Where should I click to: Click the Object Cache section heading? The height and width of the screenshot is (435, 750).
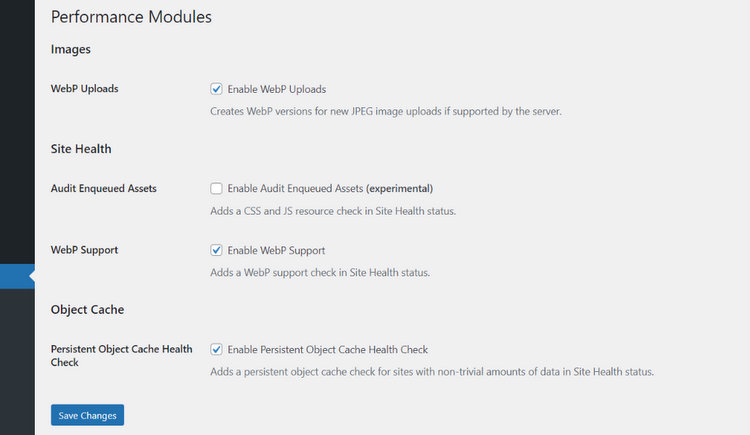tap(88, 310)
